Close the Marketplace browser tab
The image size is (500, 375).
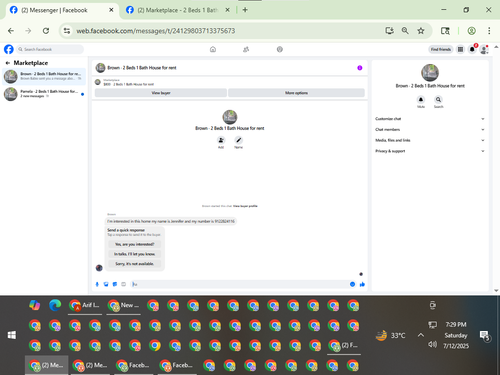[x=227, y=10]
